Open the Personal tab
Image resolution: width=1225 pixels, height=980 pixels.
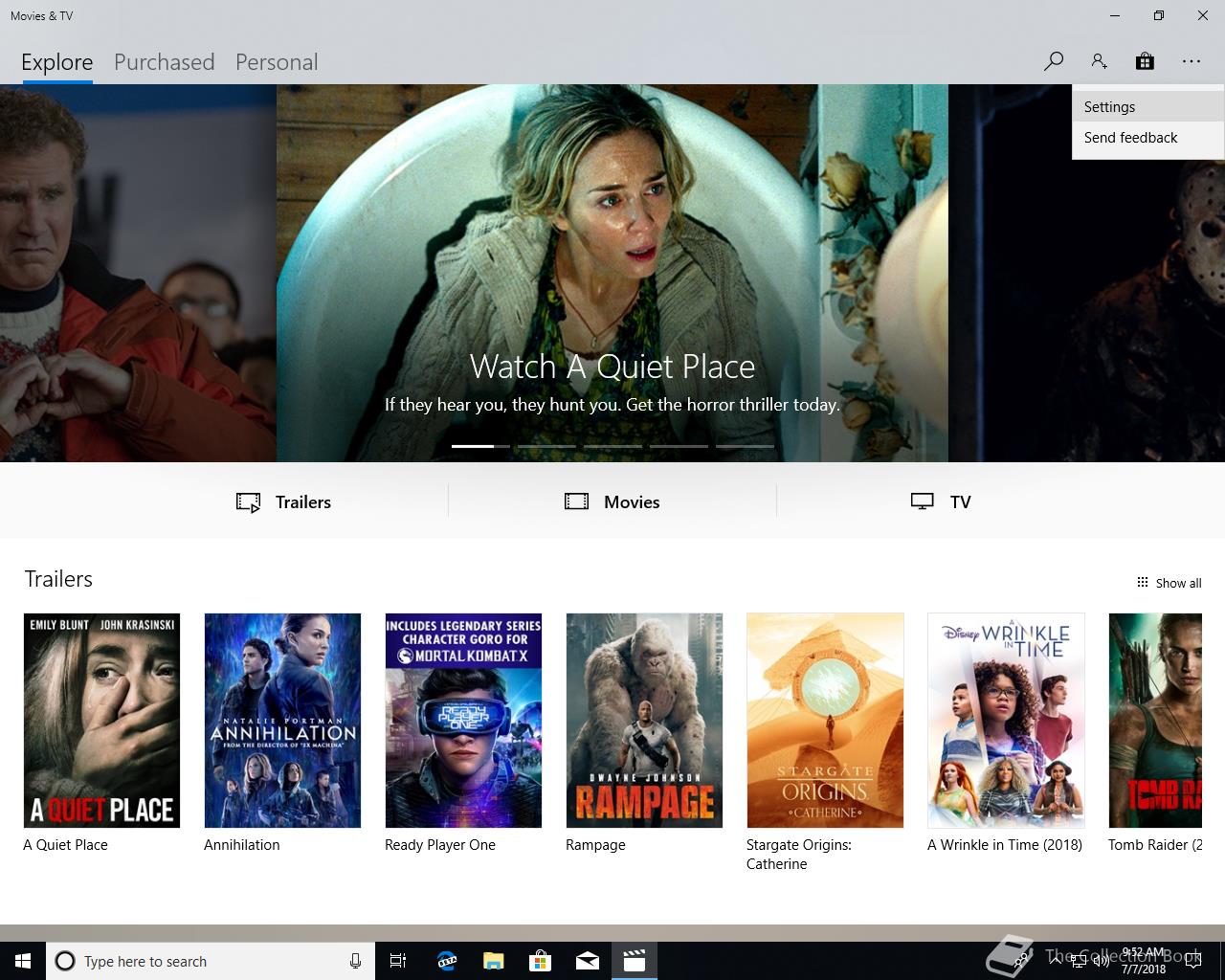(x=277, y=62)
